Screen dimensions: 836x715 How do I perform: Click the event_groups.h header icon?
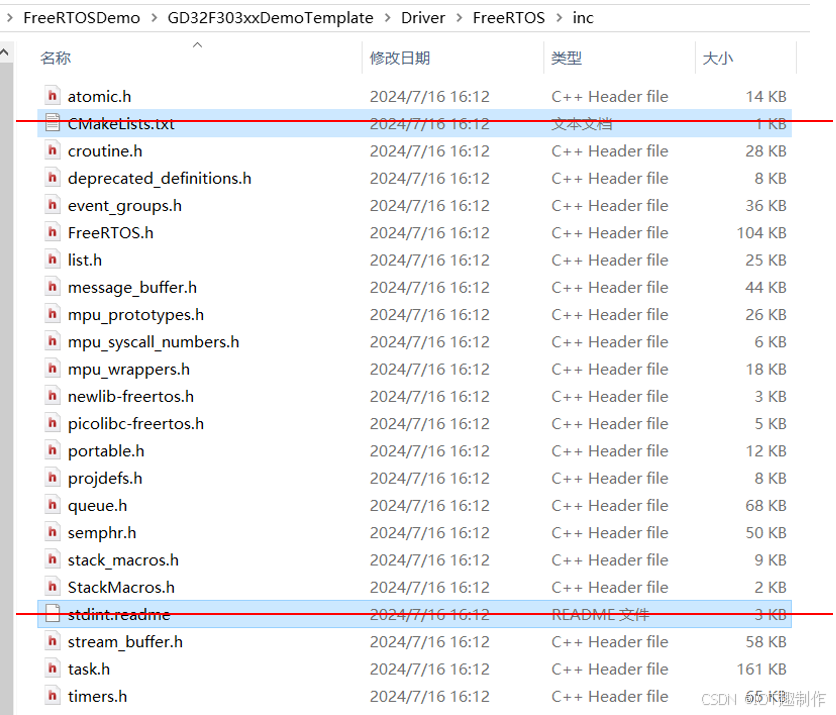point(52,205)
